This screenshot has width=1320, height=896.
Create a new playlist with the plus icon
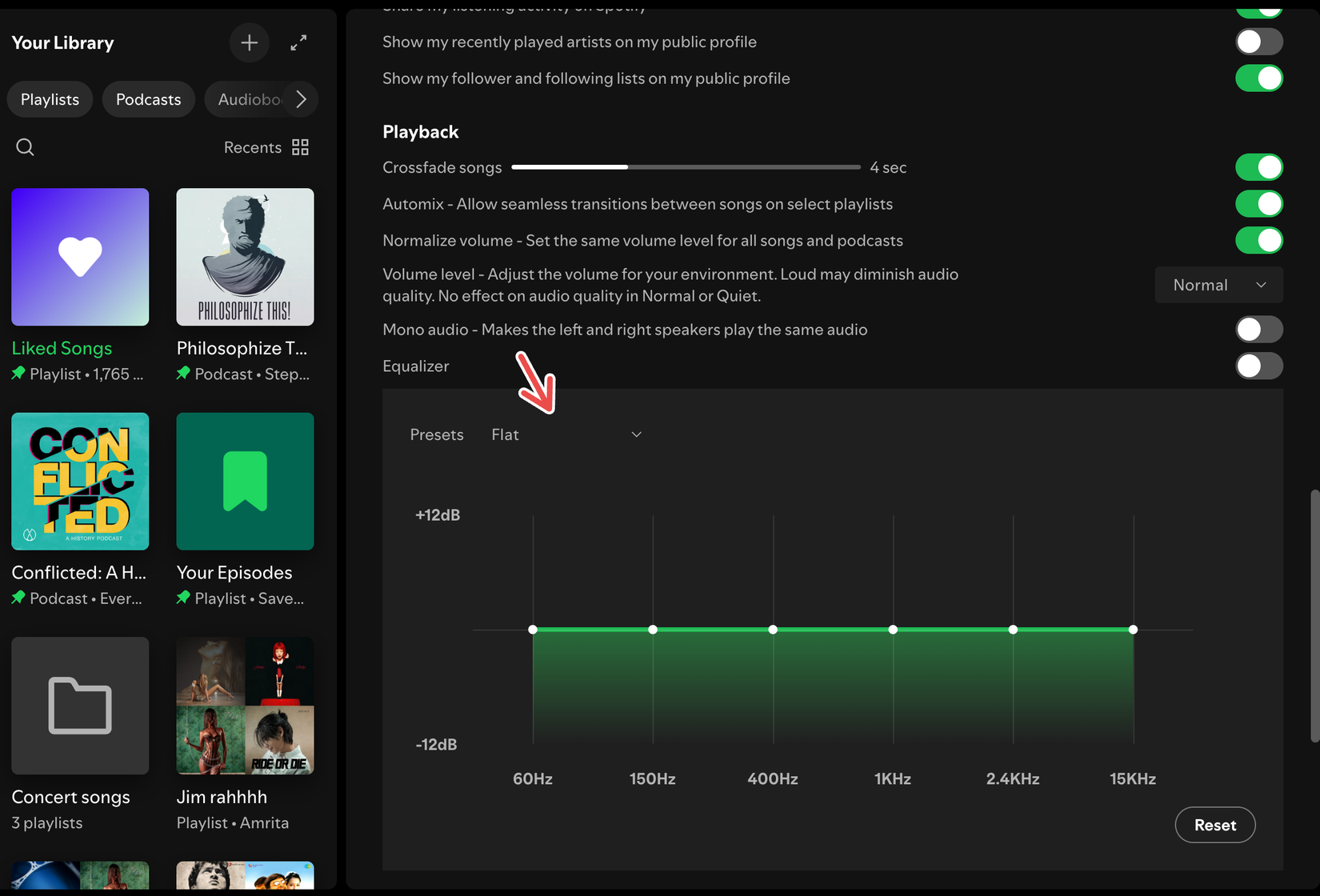pyautogui.click(x=249, y=42)
